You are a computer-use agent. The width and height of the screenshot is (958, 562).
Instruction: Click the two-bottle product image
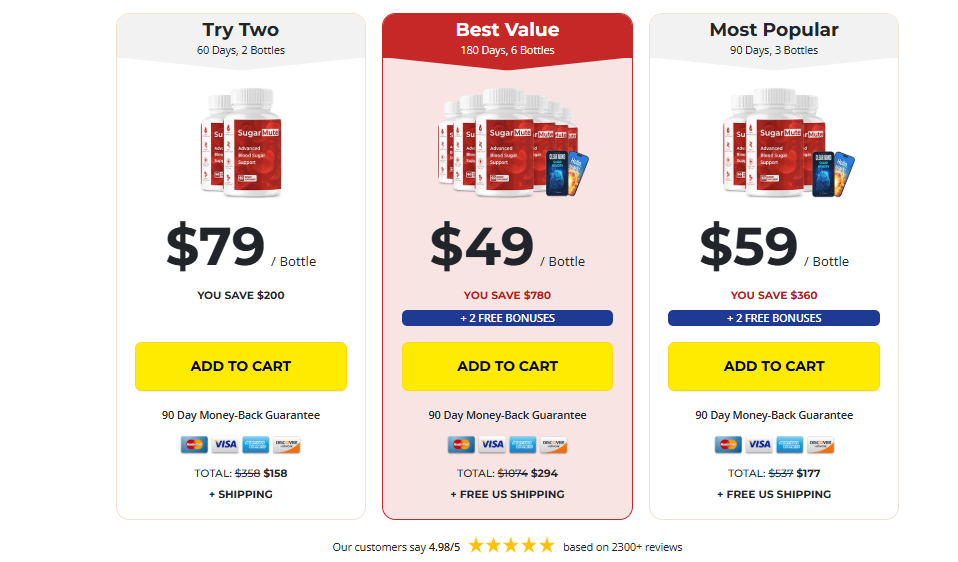click(x=240, y=140)
